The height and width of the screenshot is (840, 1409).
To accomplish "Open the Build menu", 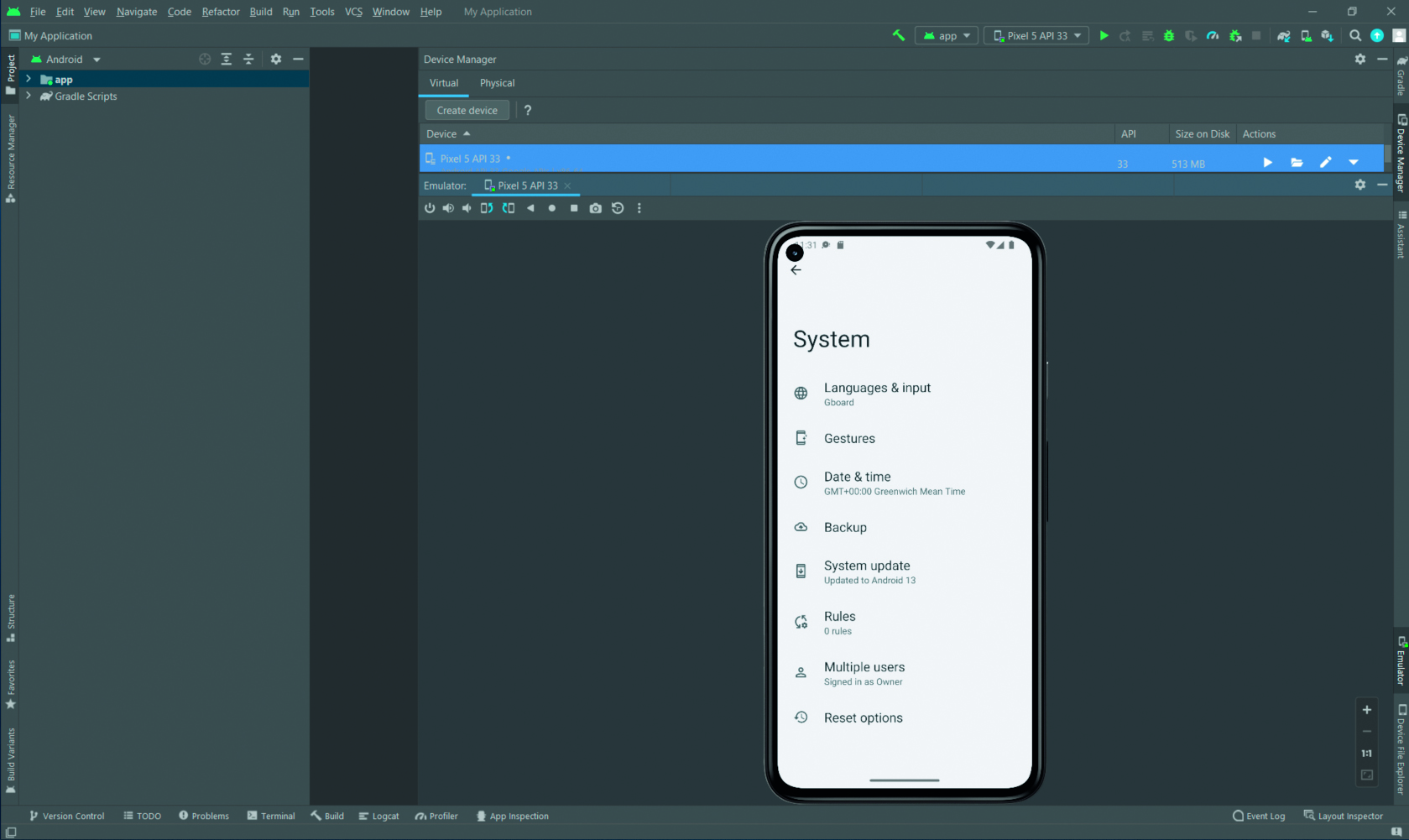I will [260, 12].
